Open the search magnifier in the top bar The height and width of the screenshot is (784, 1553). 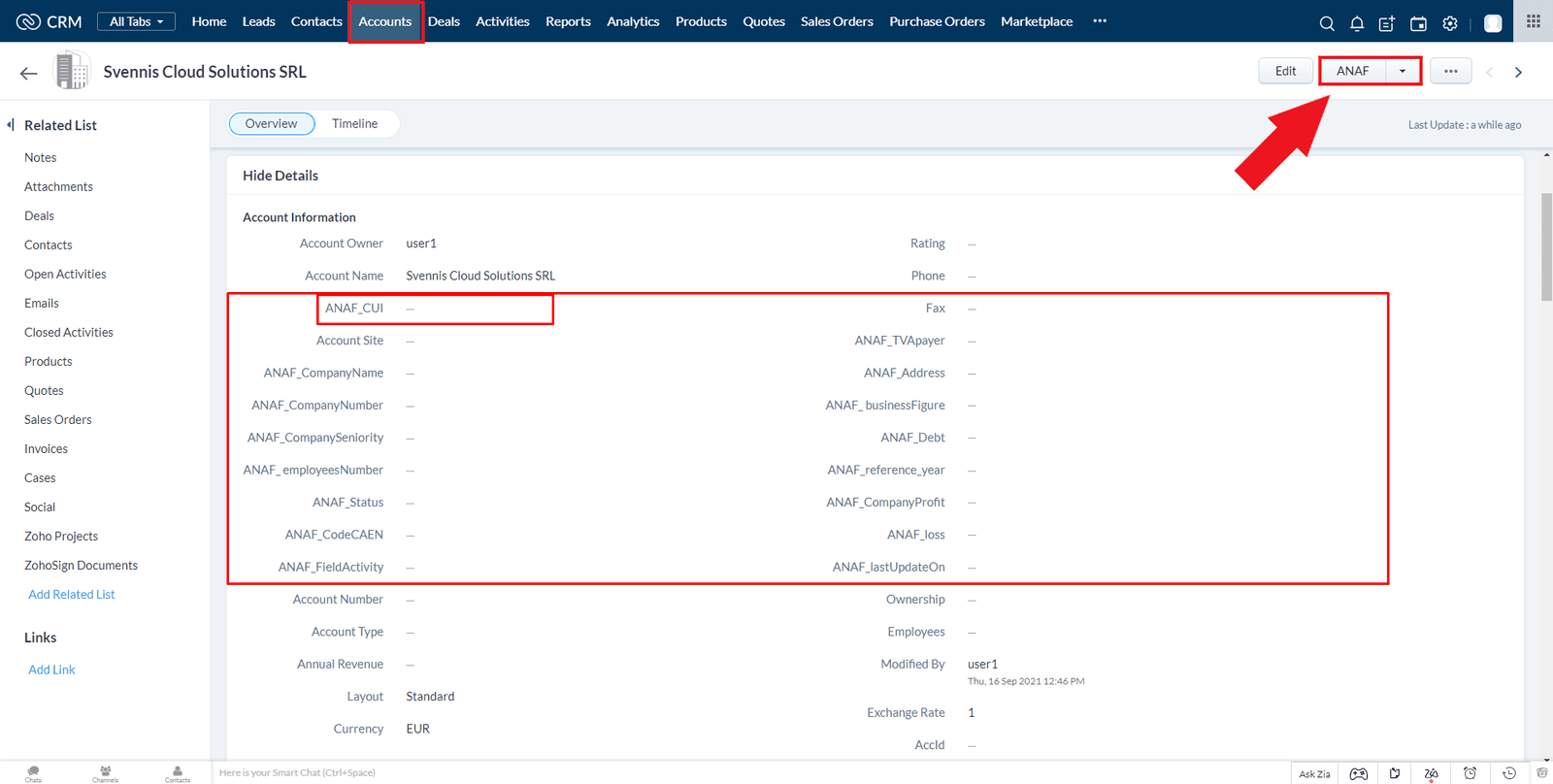(1327, 23)
